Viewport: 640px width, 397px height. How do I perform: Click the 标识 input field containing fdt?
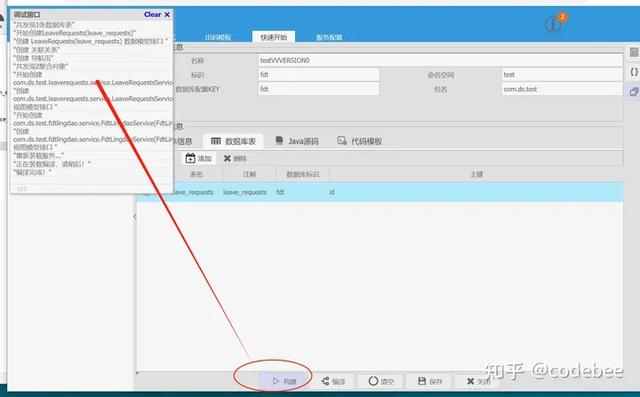click(x=319, y=75)
